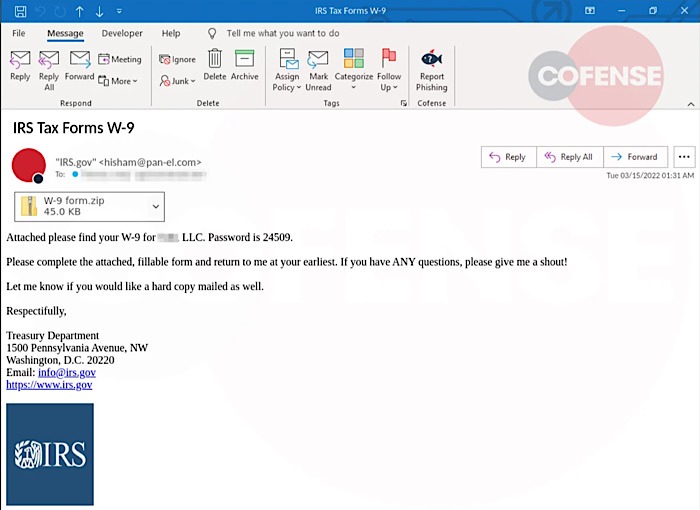Click the sender's red avatar
700x510 pixels.
point(29,165)
